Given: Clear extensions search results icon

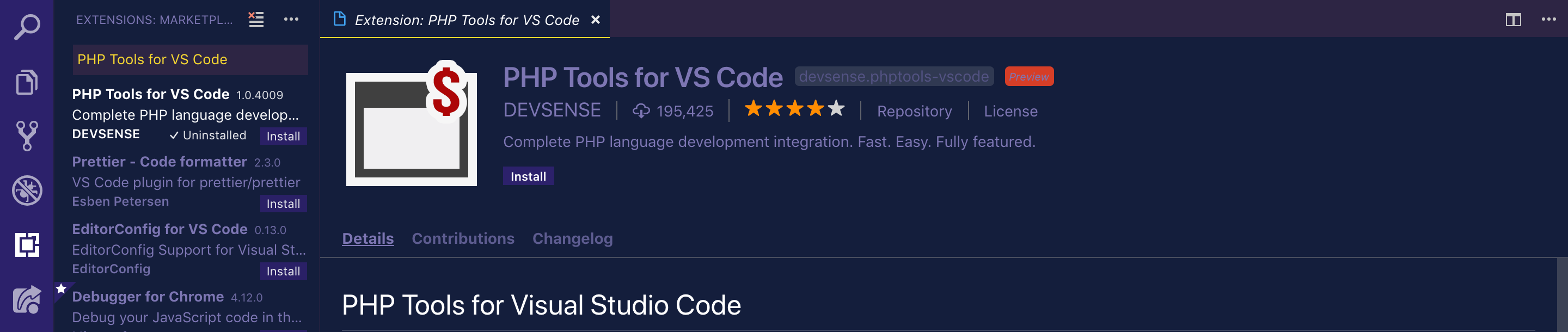Looking at the screenshot, I should pyautogui.click(x=256, y=20).
